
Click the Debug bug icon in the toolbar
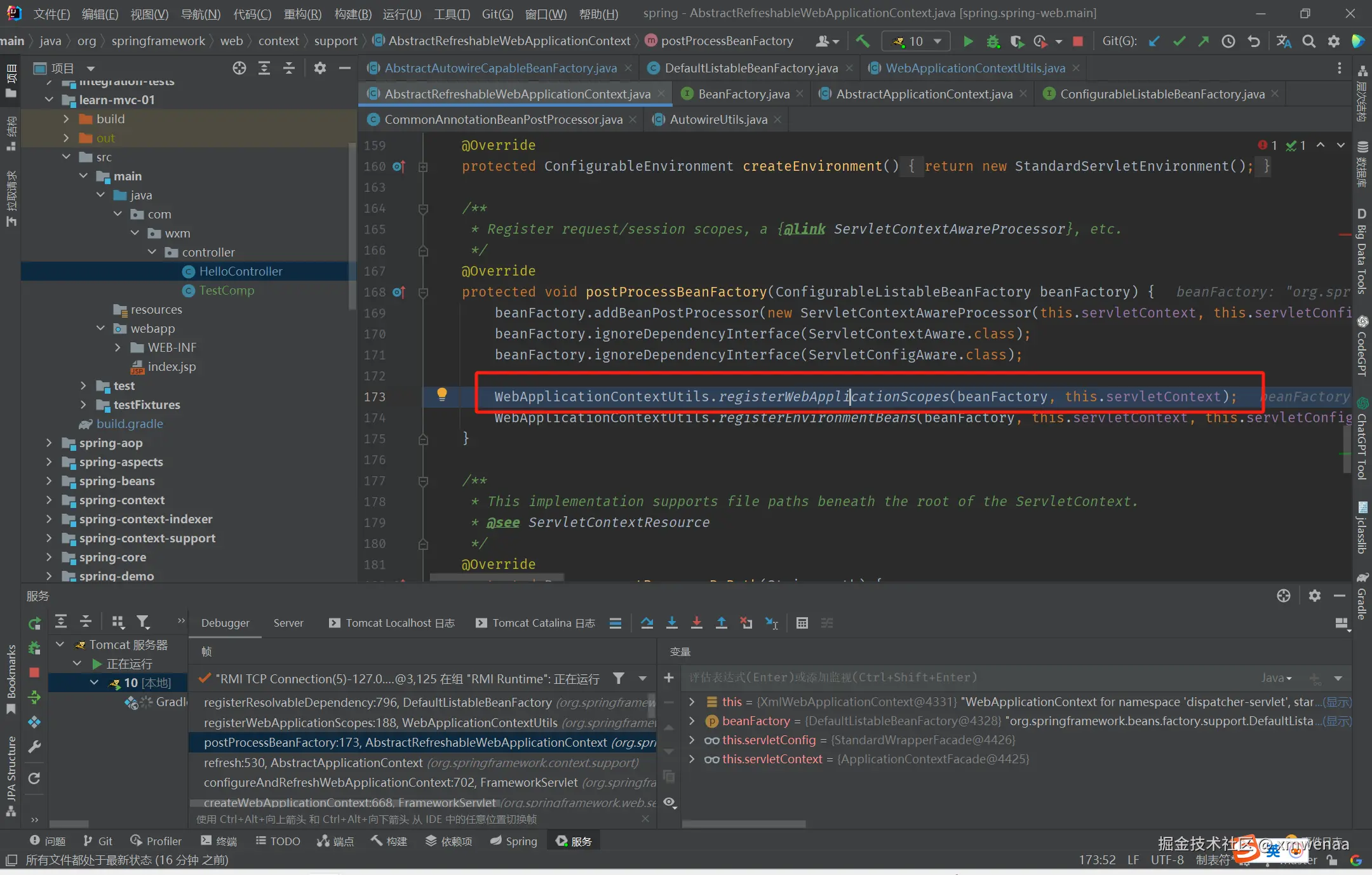[x=993, y=41]
